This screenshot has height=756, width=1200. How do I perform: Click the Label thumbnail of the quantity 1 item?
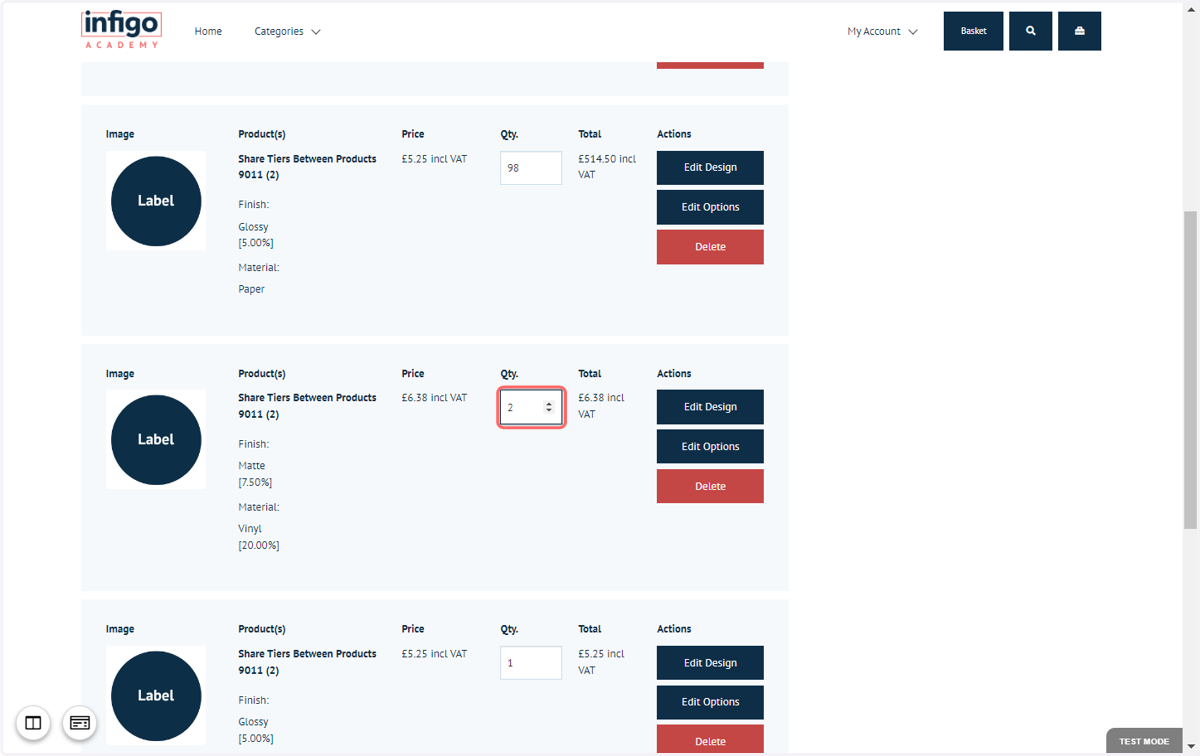click(x=156, y=696)
